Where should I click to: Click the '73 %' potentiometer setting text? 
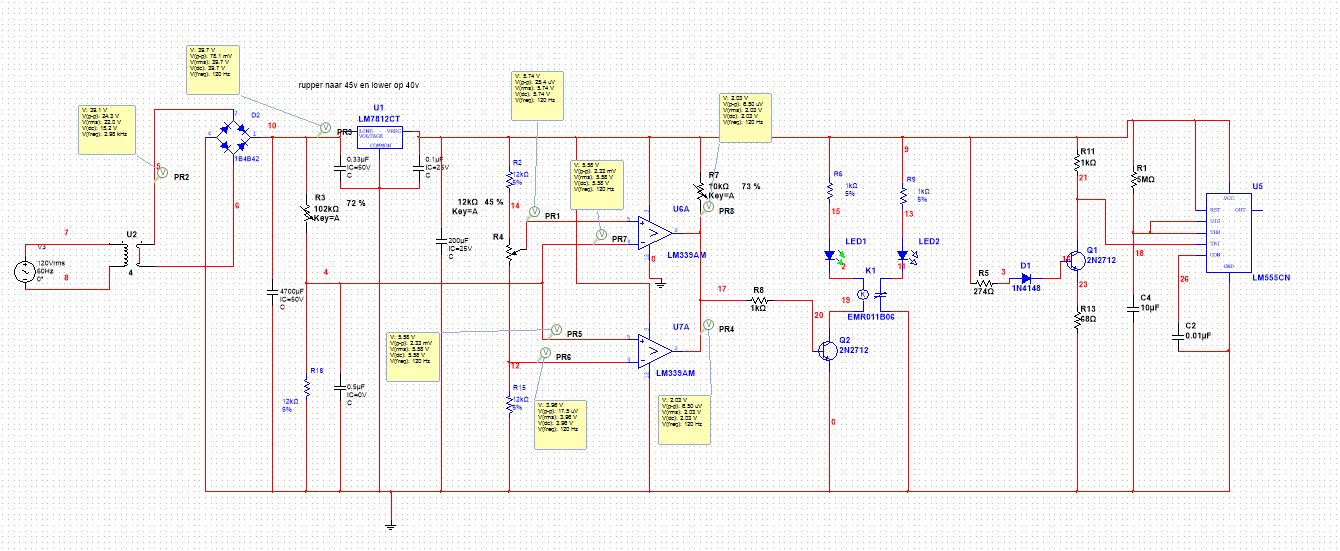click(x=750, y=186)
